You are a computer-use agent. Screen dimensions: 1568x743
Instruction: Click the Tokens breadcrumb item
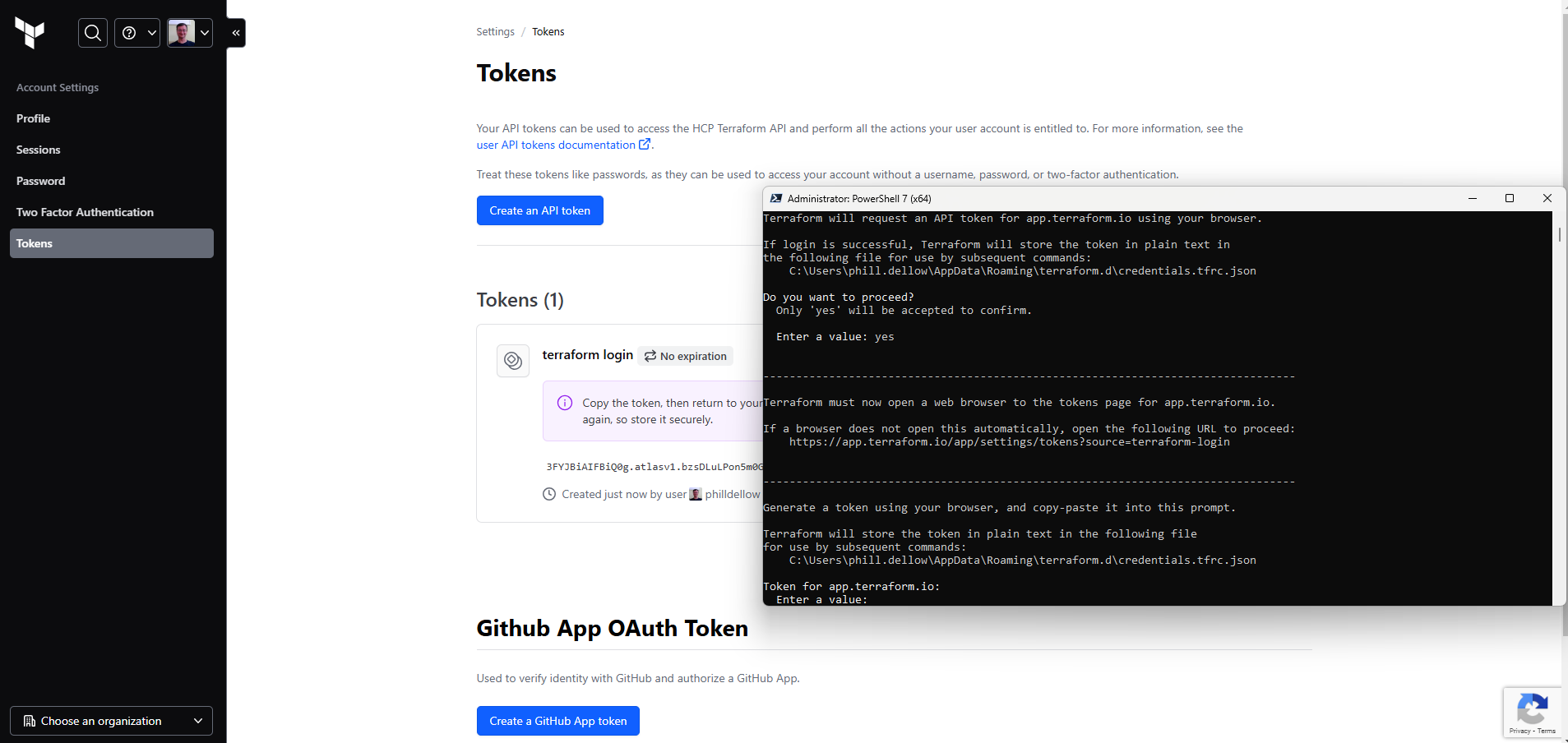[x=548, y=32]
